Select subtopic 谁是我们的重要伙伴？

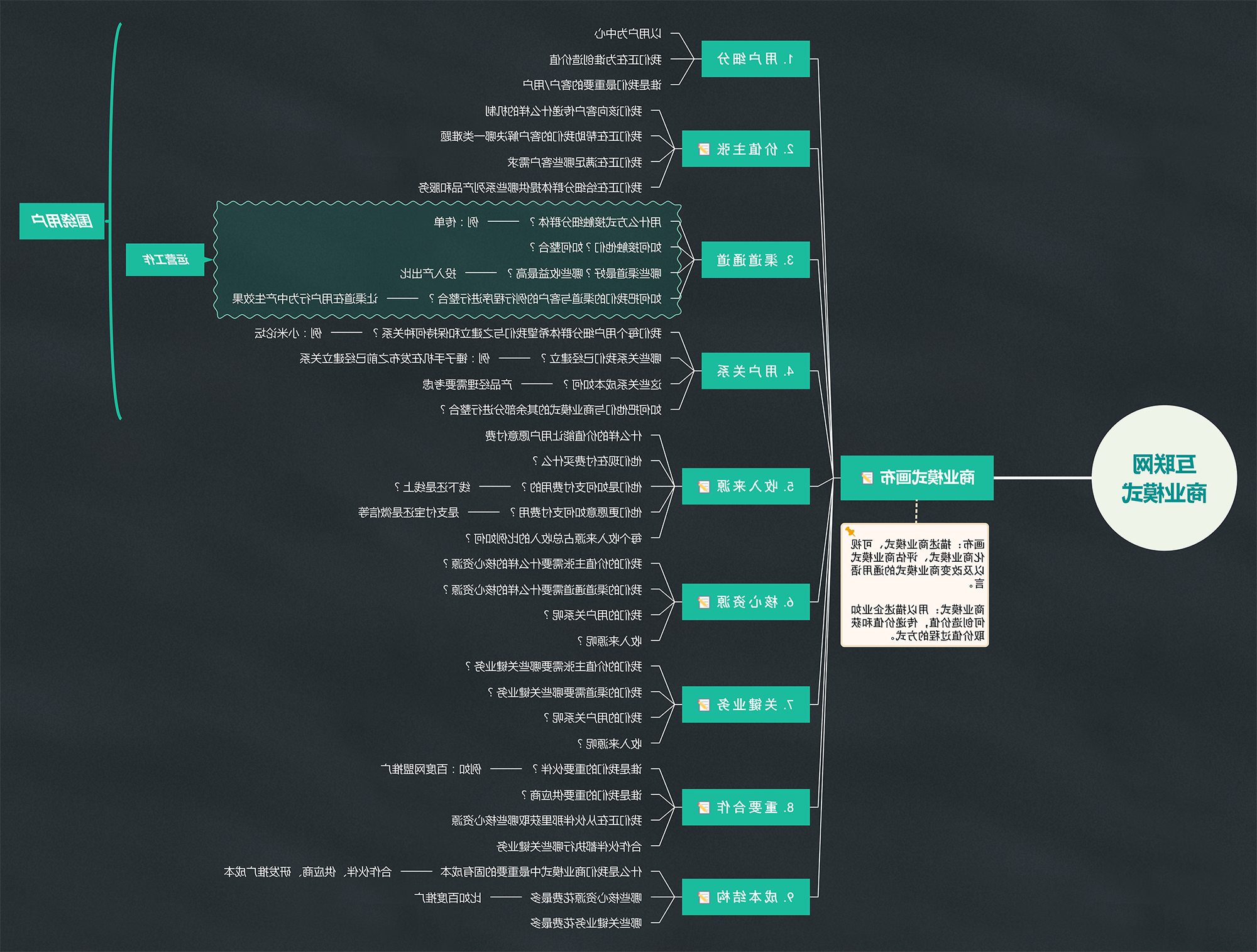click(x=588, y=769)
